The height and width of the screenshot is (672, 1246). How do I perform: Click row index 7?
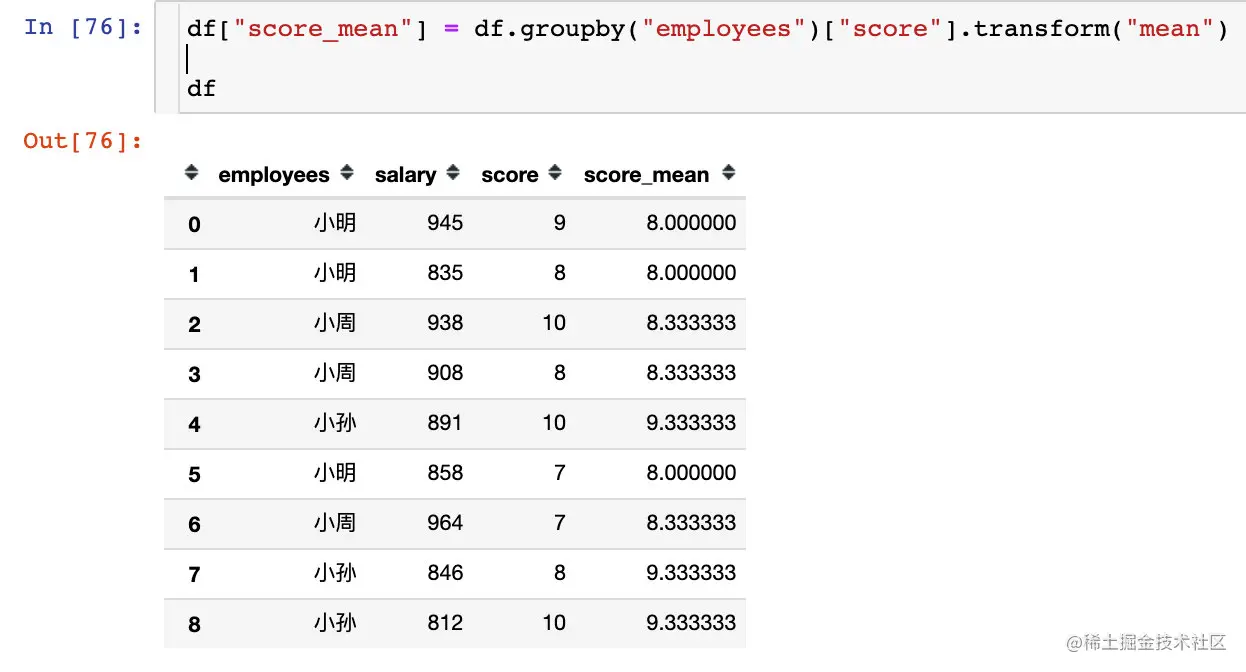[194, 575]
